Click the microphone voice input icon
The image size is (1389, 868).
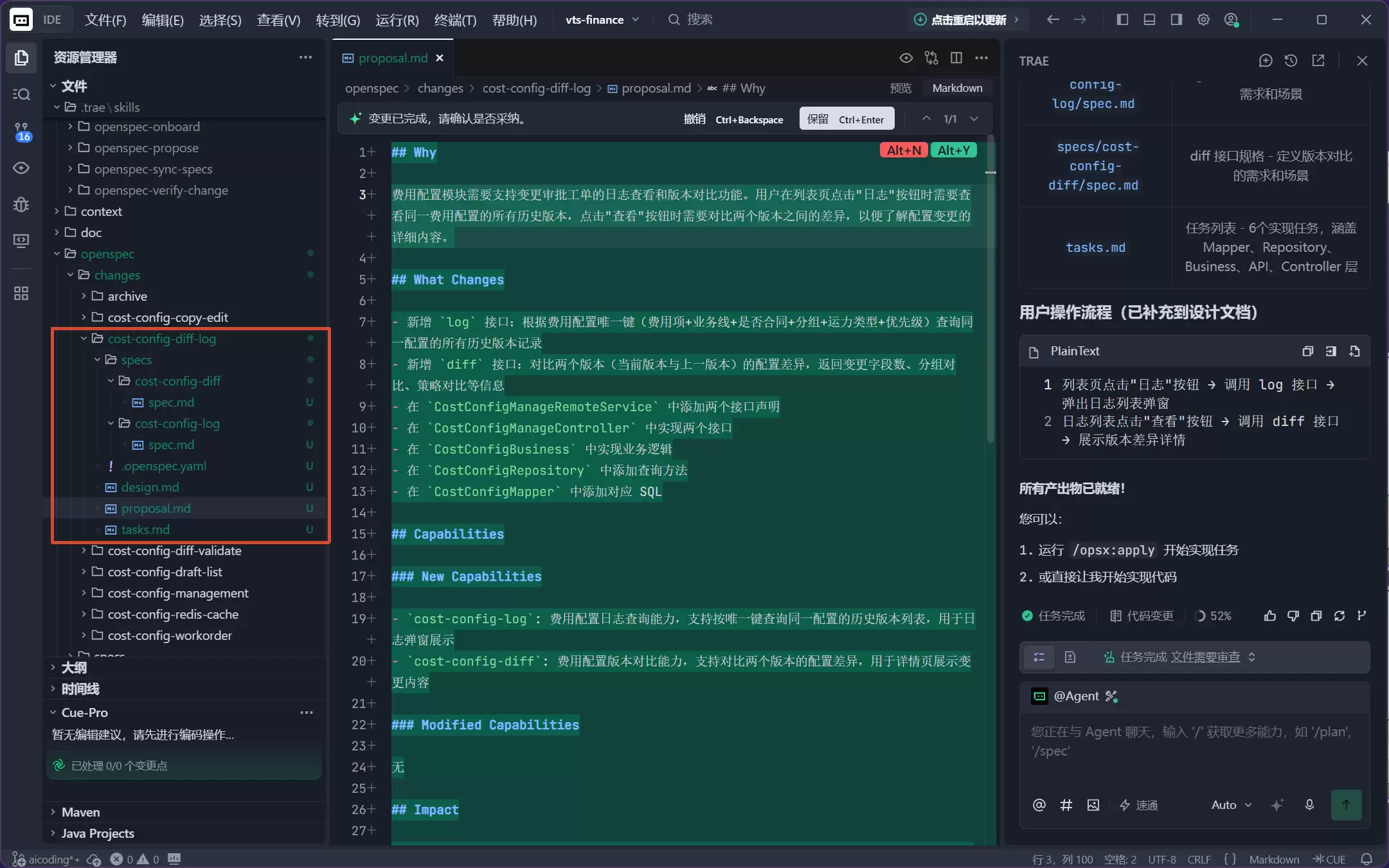[x=1309, y=805]
